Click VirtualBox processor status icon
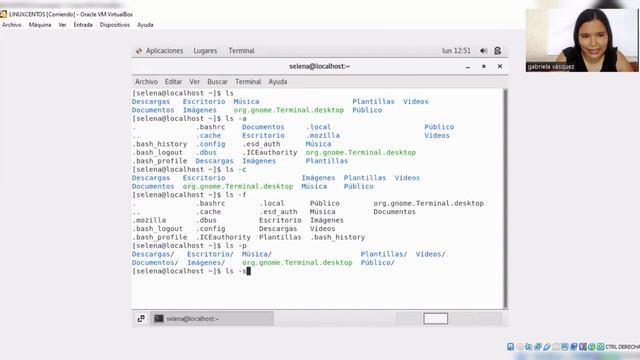Screen dimensions: 640x360 [x=583, y=347]
